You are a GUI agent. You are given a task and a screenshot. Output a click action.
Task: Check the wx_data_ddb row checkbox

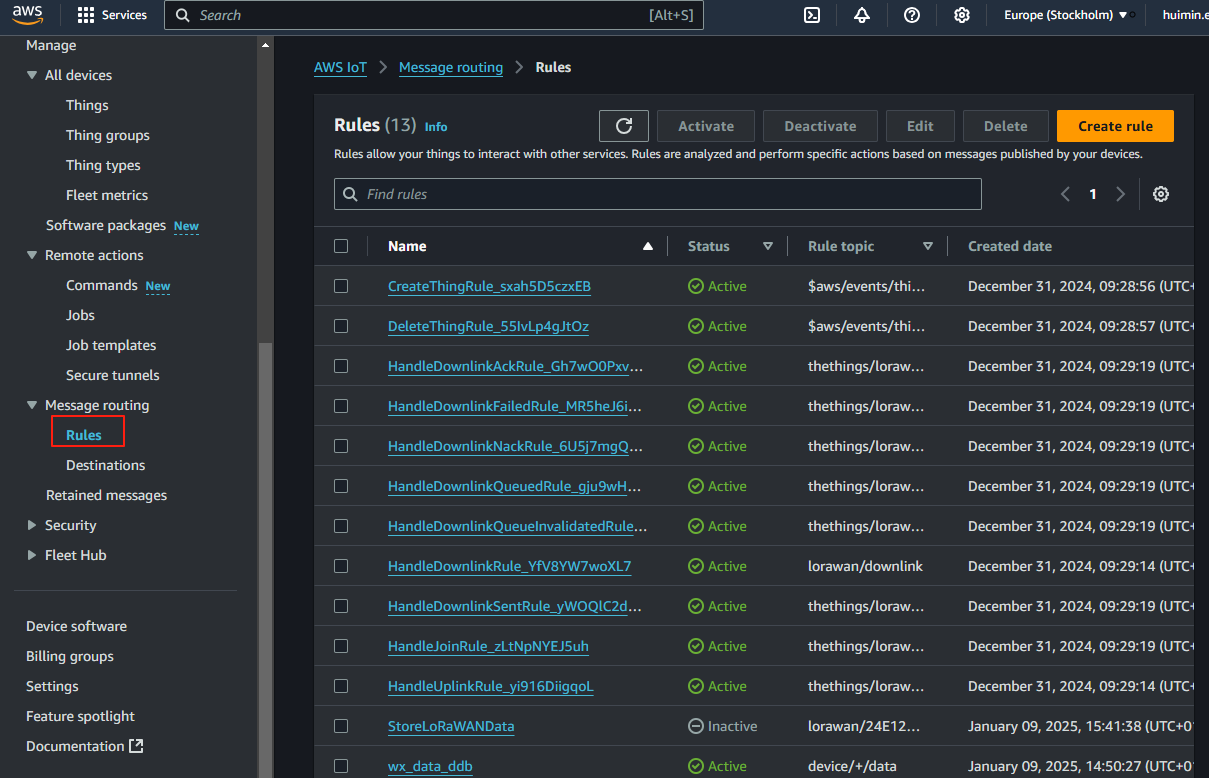341,766
